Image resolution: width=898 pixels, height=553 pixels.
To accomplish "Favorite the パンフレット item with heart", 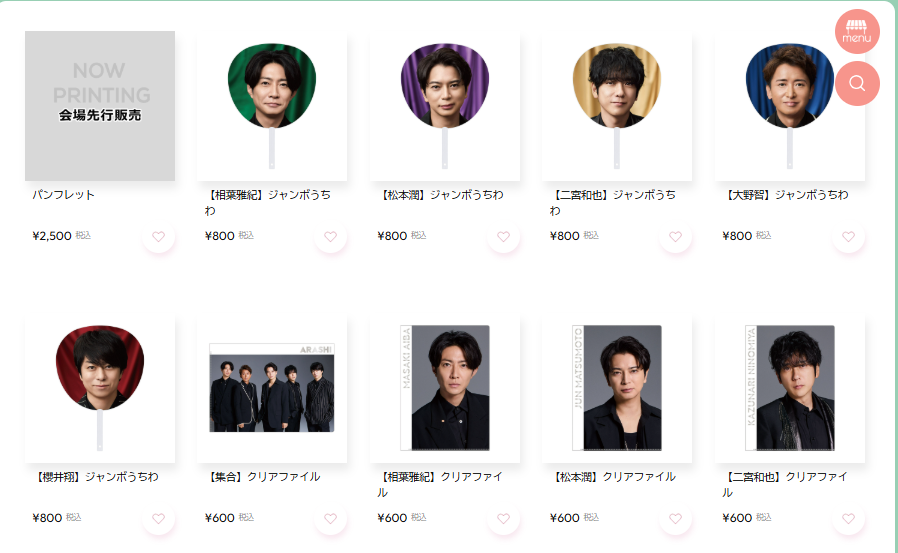I will 159,236.
